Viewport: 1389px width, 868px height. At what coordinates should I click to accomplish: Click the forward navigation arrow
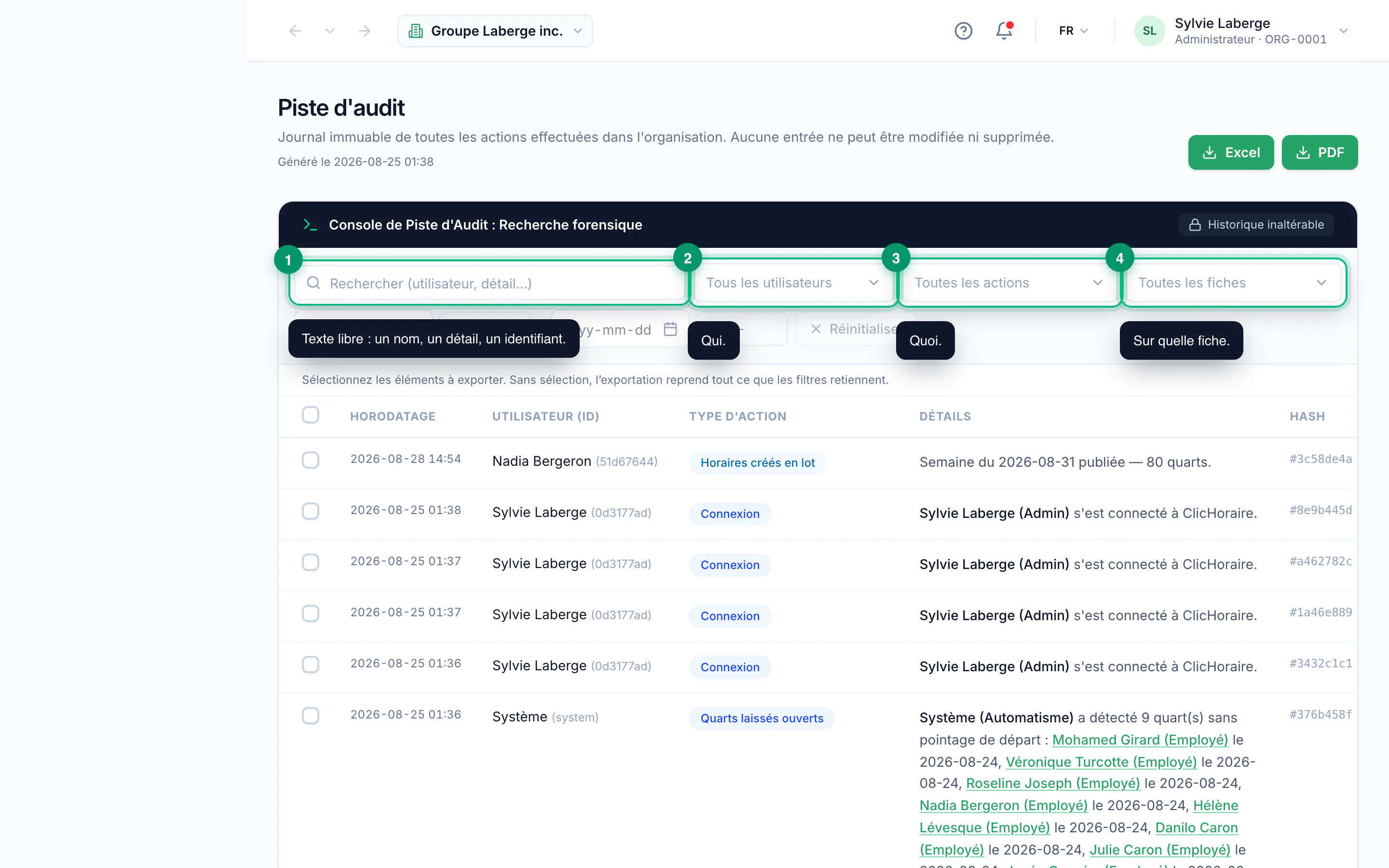[x=365, y=31]
